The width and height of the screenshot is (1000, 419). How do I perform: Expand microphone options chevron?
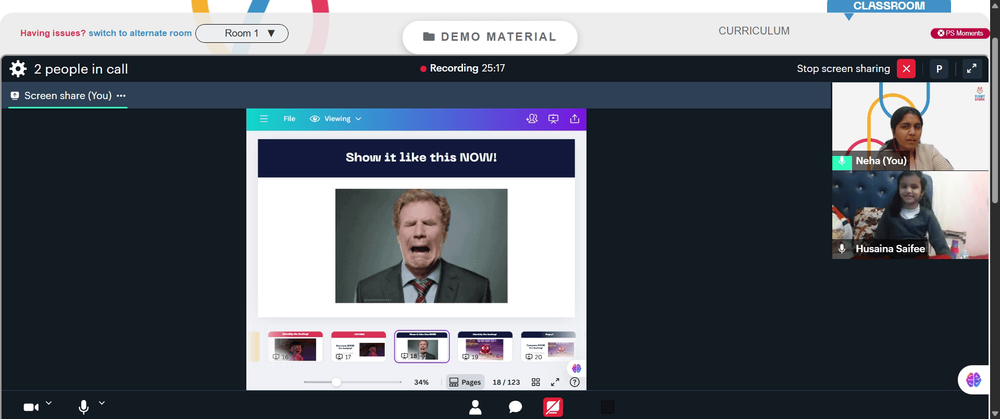click(x=101, y=403)
